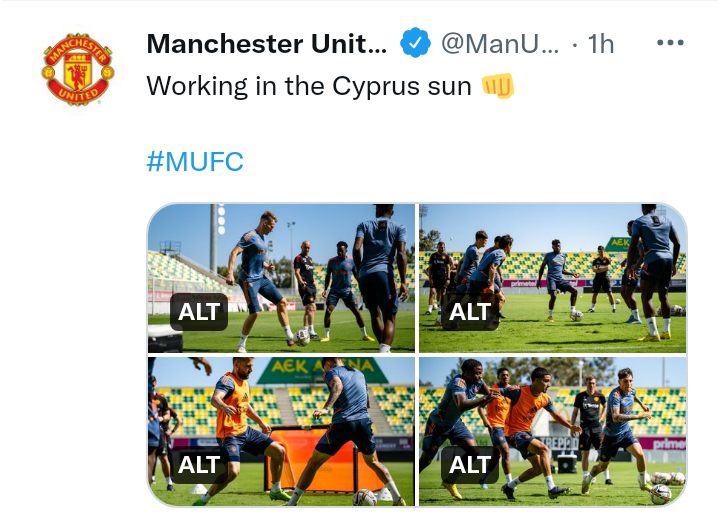Click the fist emoji in tweet
Viewport: 720px width, 519px height.
coord(497,86)
